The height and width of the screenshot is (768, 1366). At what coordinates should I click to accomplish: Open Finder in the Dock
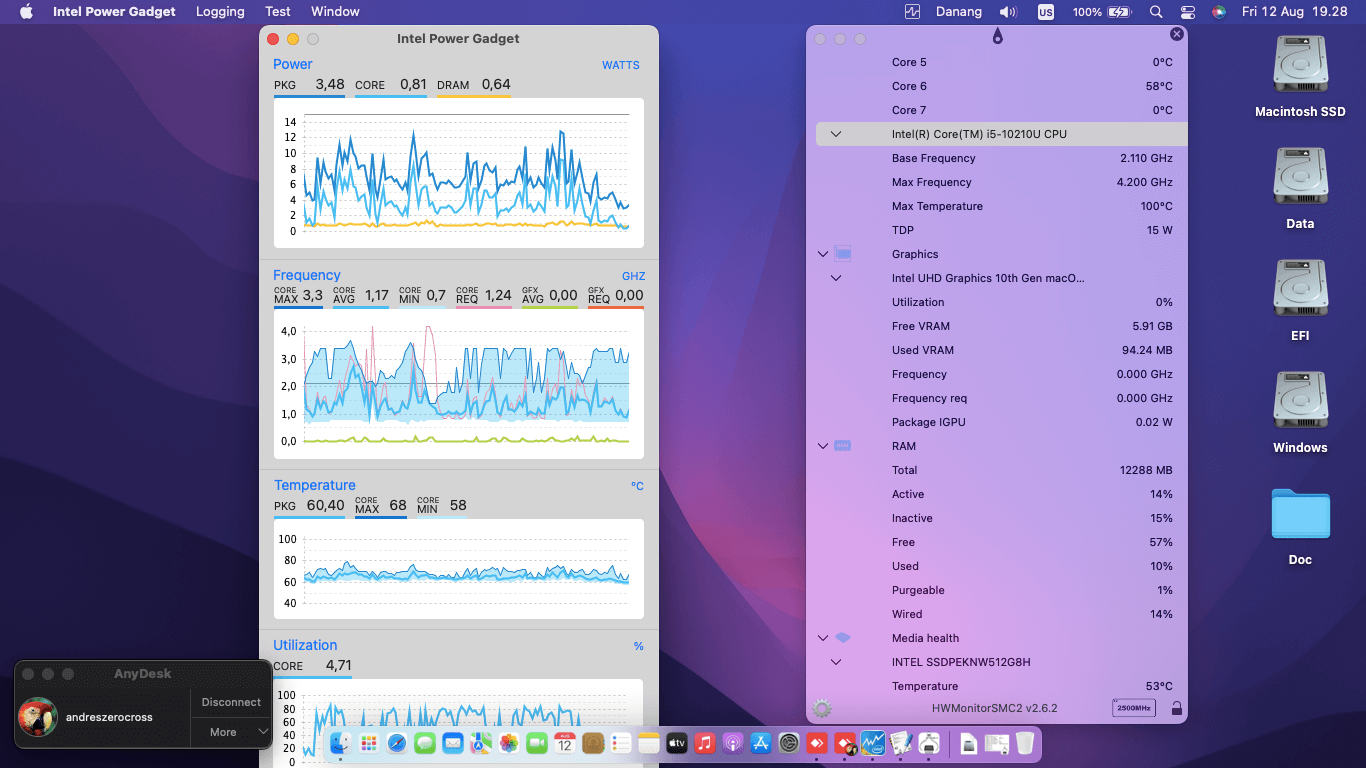[x=340, y=743]
